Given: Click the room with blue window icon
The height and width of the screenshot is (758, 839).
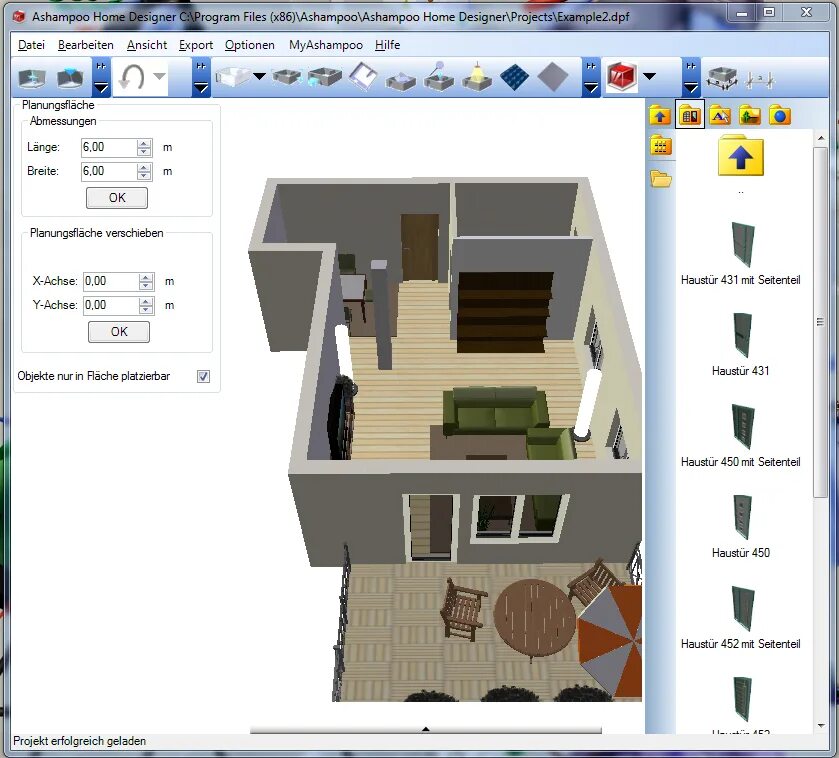Looking at the screenshot, I should point(325,78).
